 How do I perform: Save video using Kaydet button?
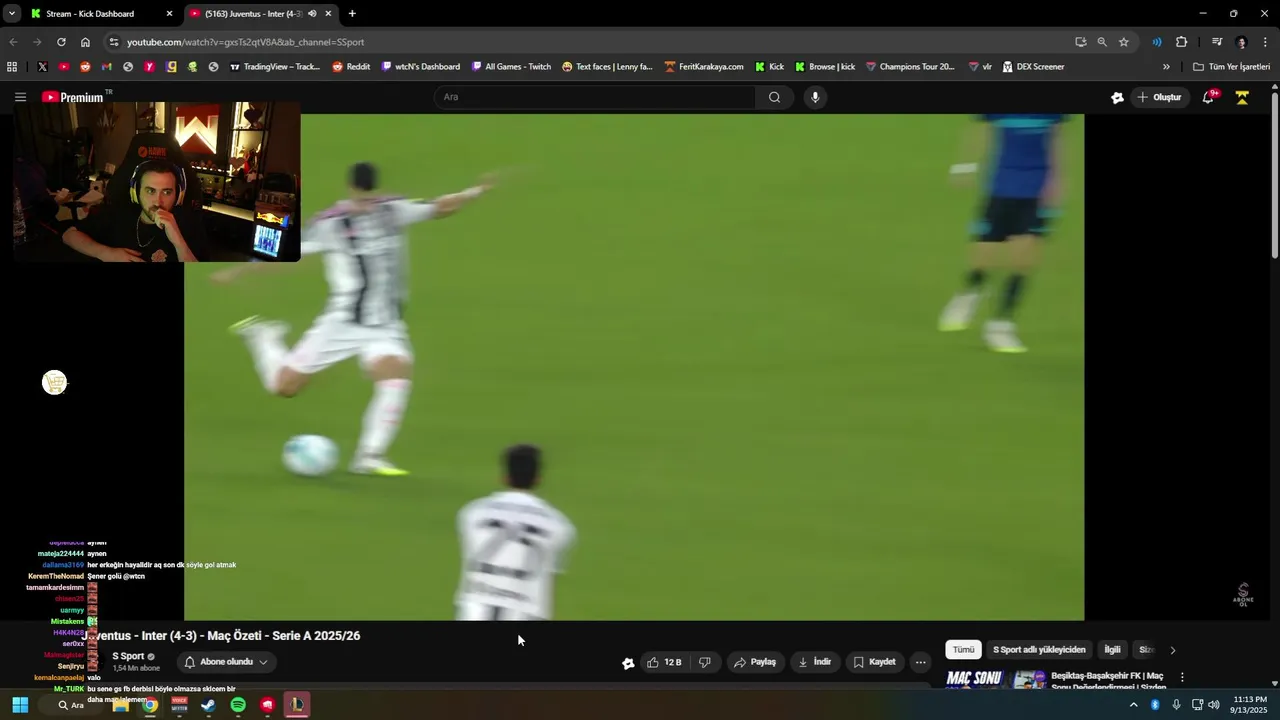tap(874, 662)
